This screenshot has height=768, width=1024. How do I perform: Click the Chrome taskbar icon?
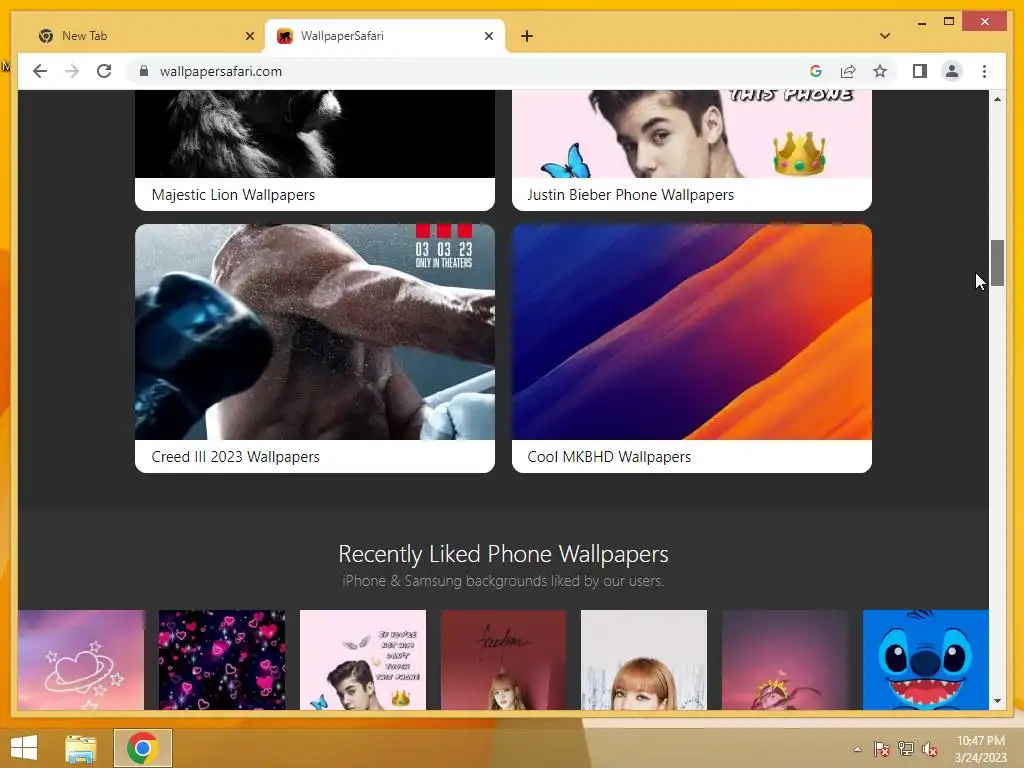click(143, 748)
